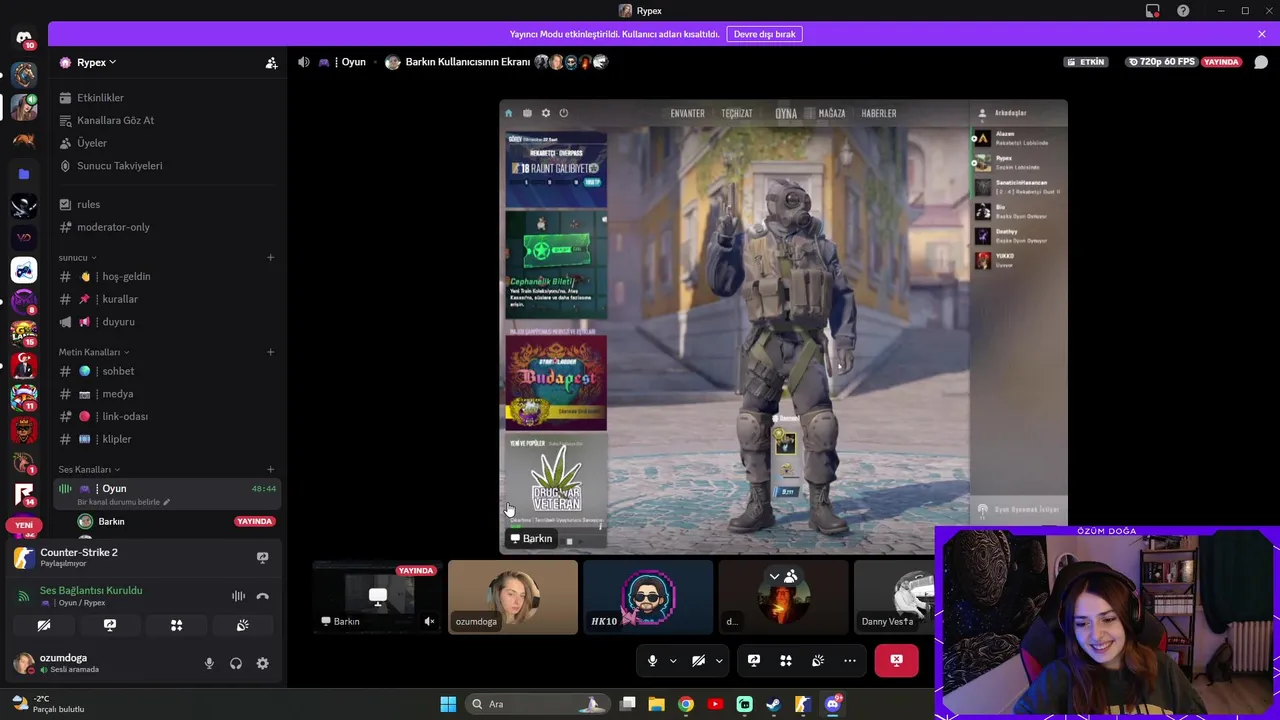Toggle microphone in call controls
Viewport: 1280px width, 720px height.
652,660
